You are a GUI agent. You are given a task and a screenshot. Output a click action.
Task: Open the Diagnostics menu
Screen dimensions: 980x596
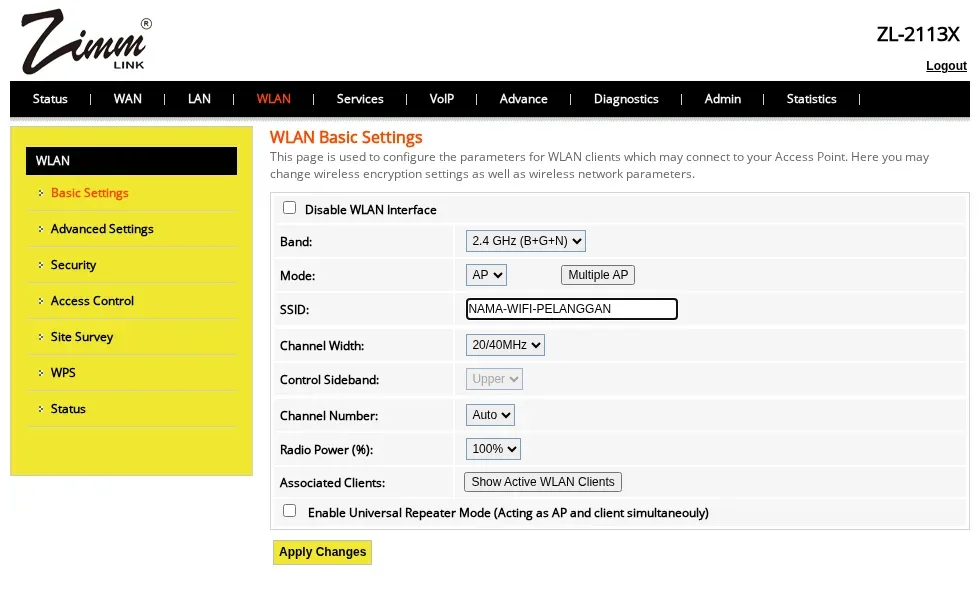click(x=626, y=99)
